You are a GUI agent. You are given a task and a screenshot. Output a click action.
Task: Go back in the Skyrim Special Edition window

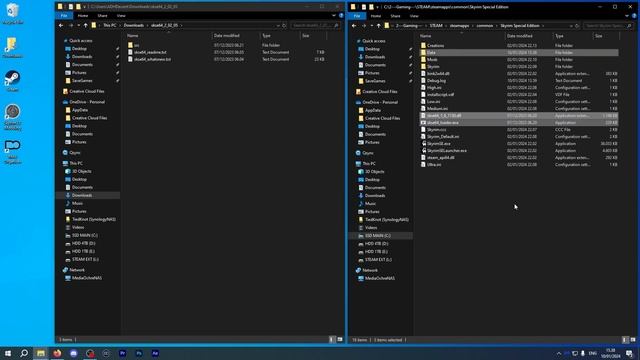[354, 26]
